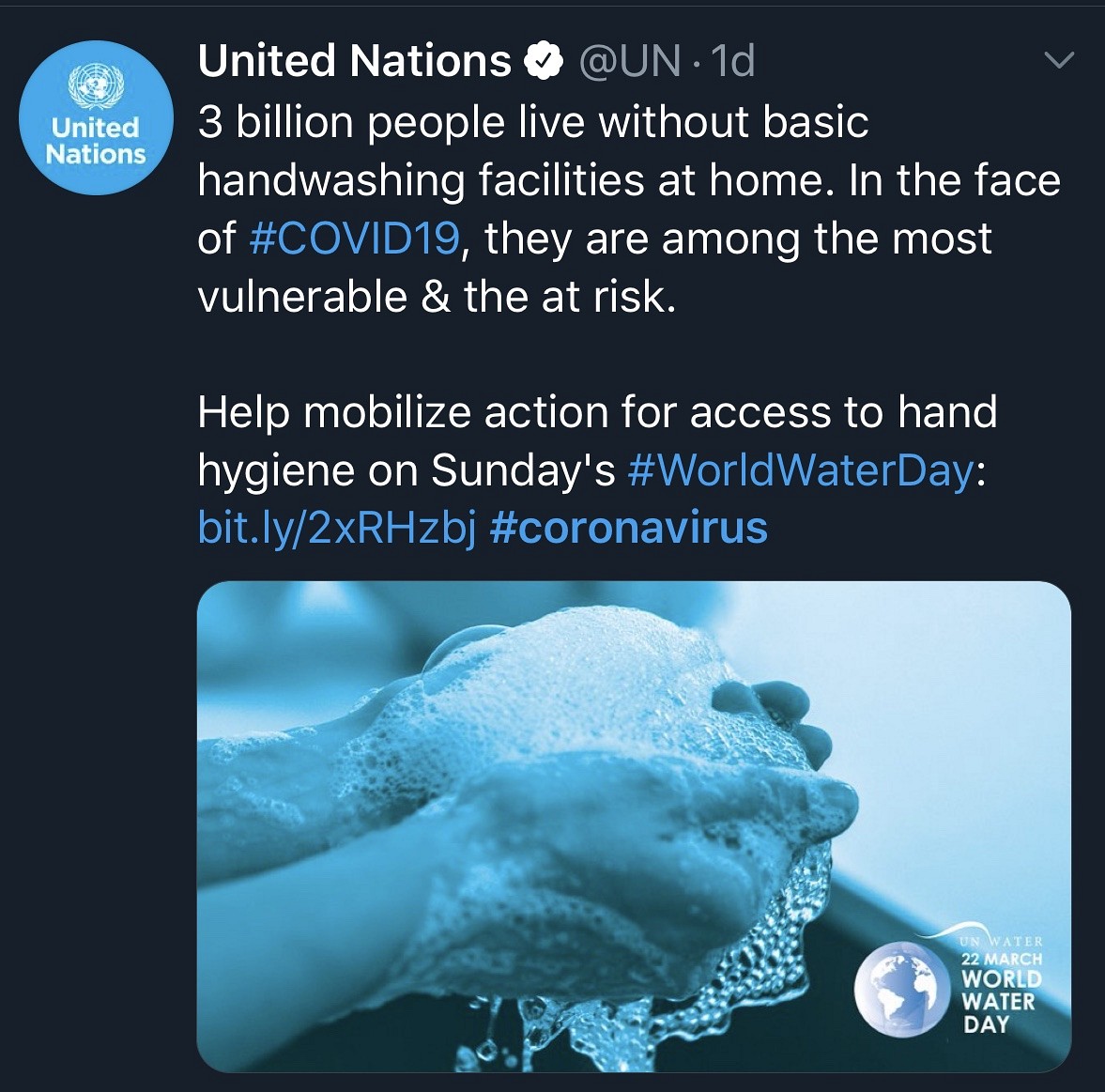Open the #COVID19 hashtag

coord(356,238)
